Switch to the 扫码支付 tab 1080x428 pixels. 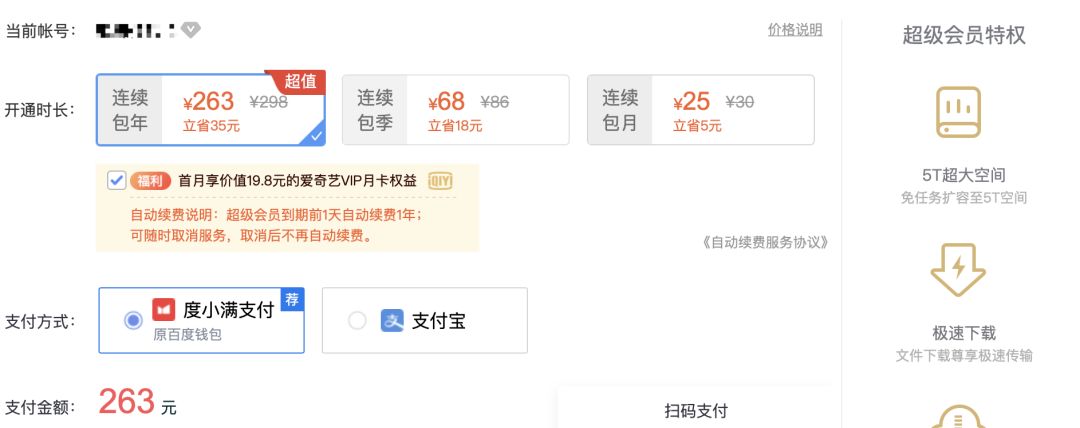click(x=696, y=410)
